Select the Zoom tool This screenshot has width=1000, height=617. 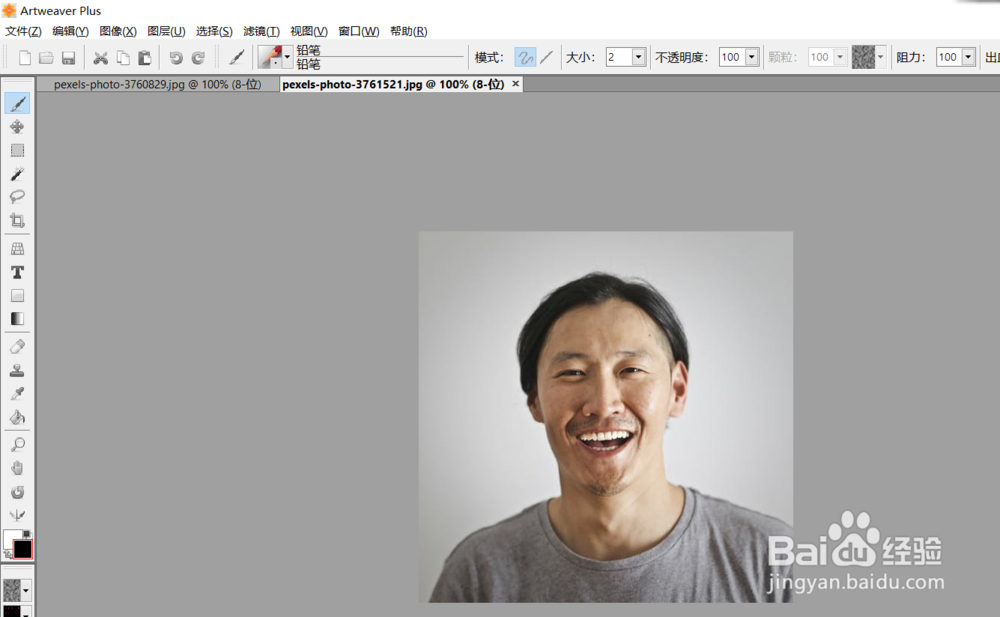click(17, 444)
